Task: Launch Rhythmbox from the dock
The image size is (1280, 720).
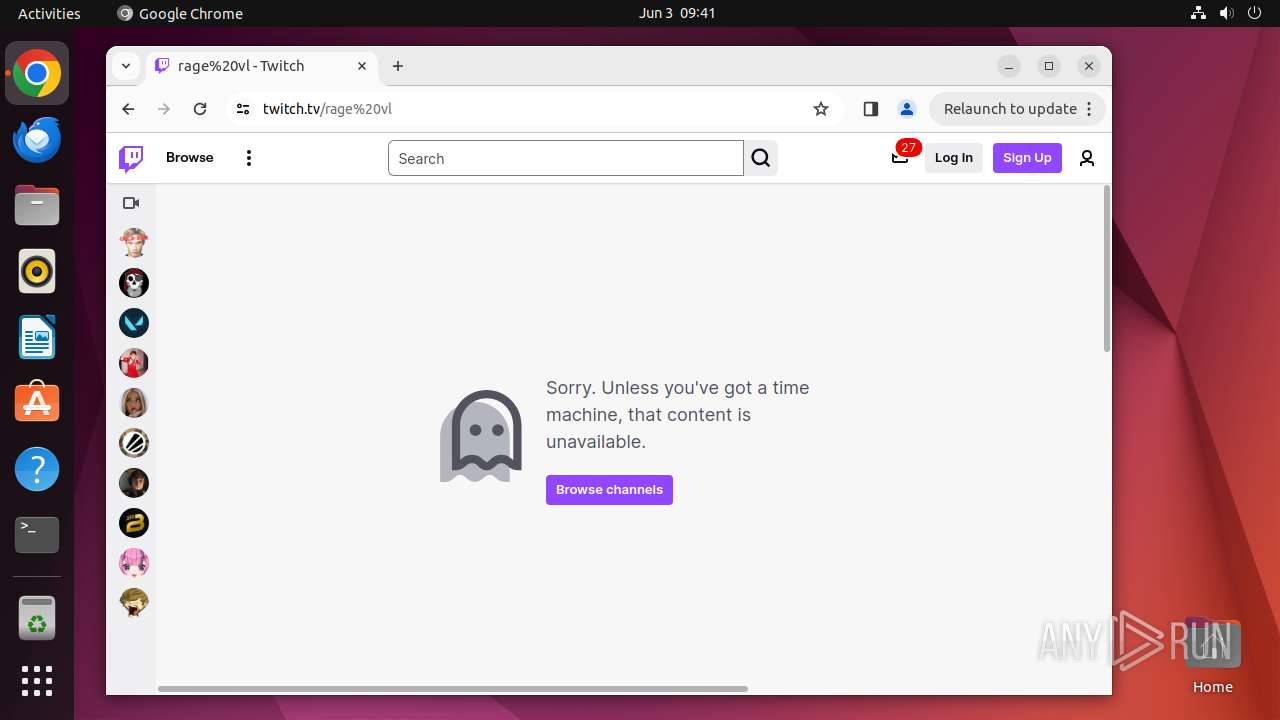Action: coord(37,271)
